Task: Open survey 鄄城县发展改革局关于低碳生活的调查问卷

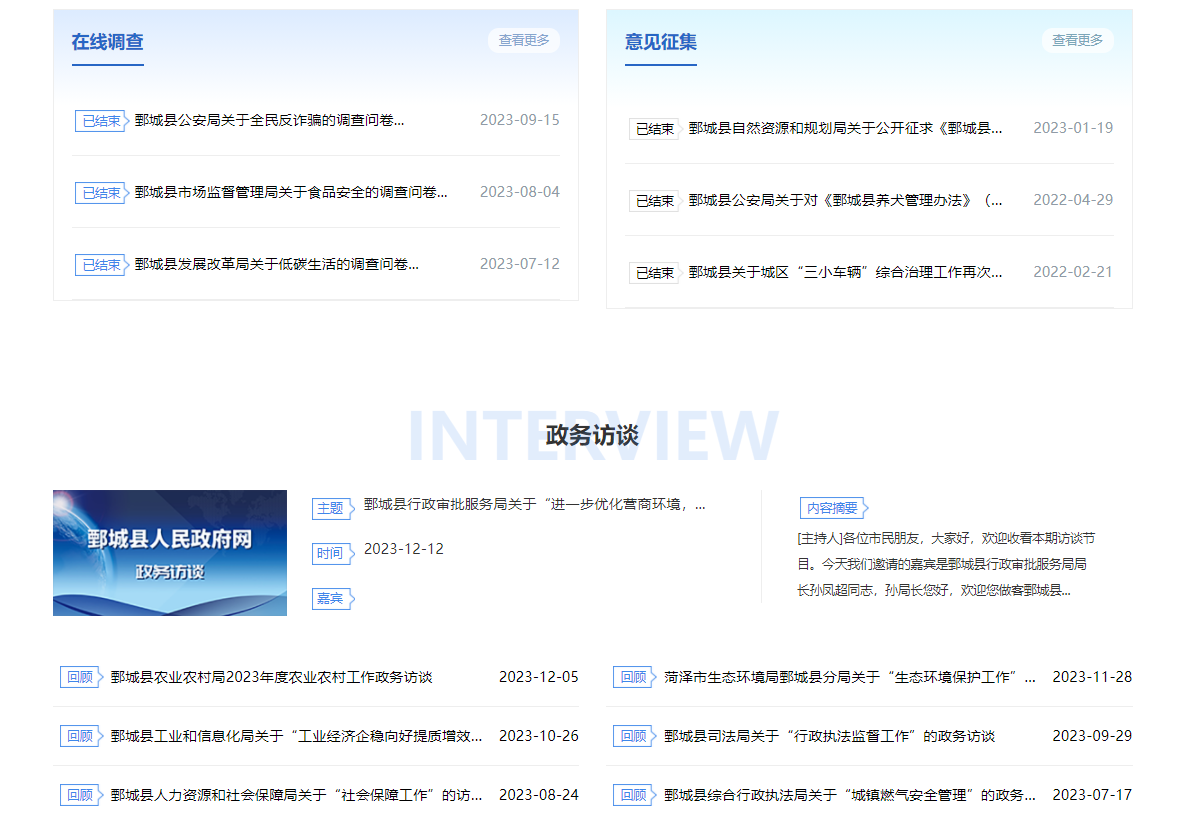Action: tap(277, 265)
